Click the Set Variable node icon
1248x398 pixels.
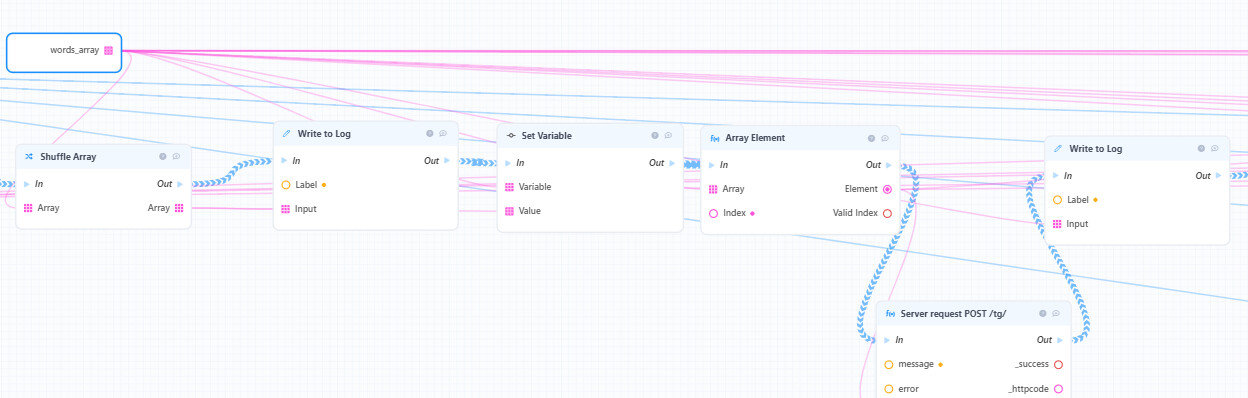click(x=511, y=135)
